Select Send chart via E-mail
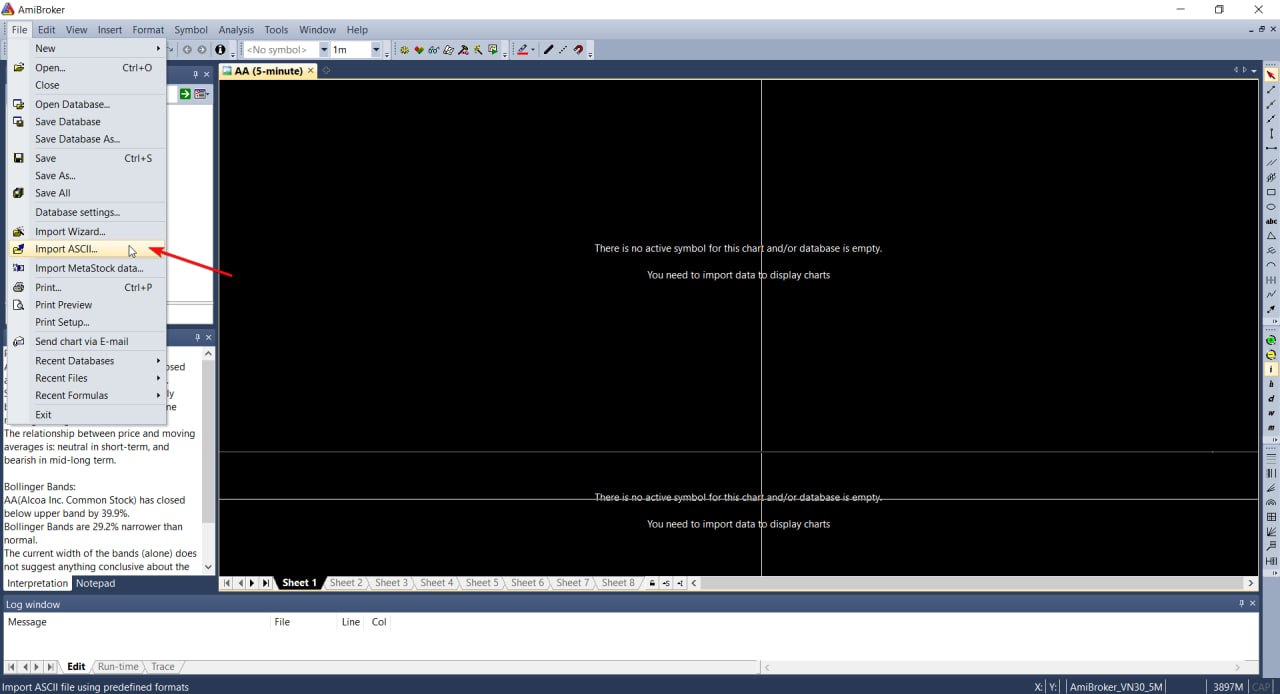This screenshot has height=694, width=1280. (x=87, y=341)
